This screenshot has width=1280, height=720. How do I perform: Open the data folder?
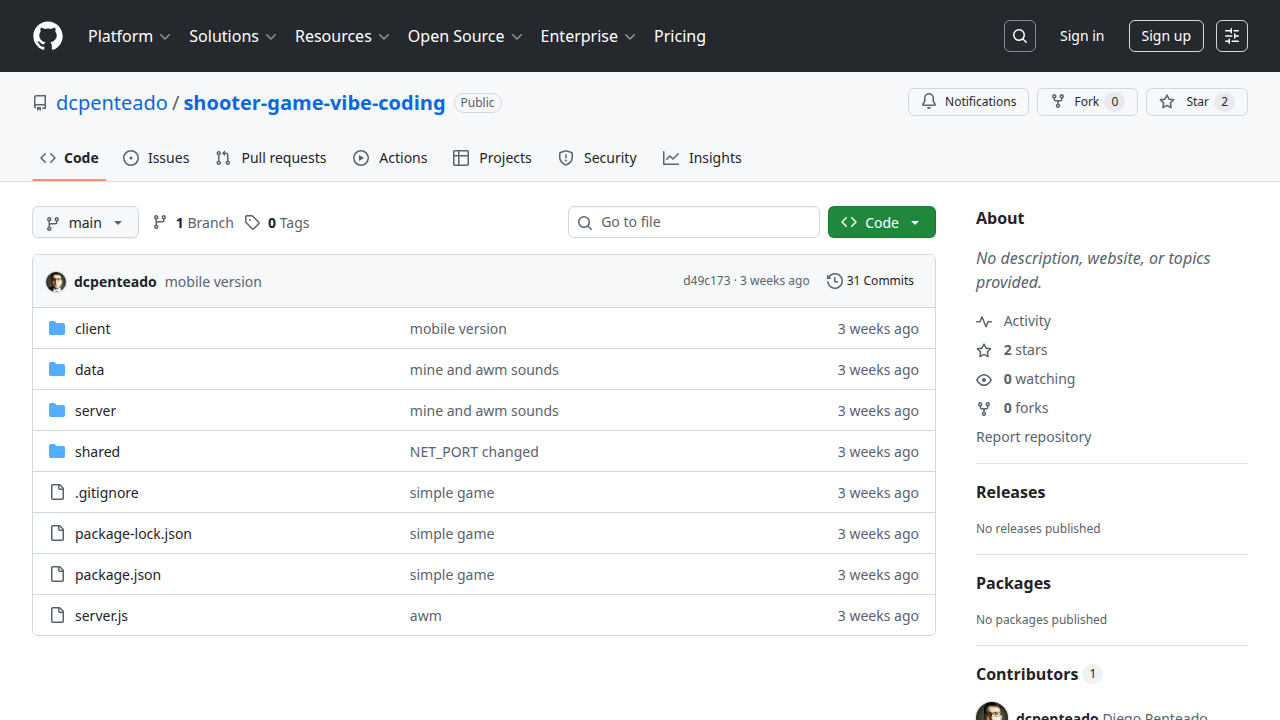coord(89,370)
